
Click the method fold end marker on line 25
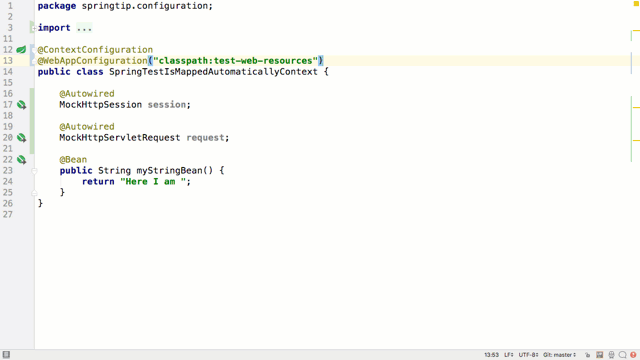point(34,193)
